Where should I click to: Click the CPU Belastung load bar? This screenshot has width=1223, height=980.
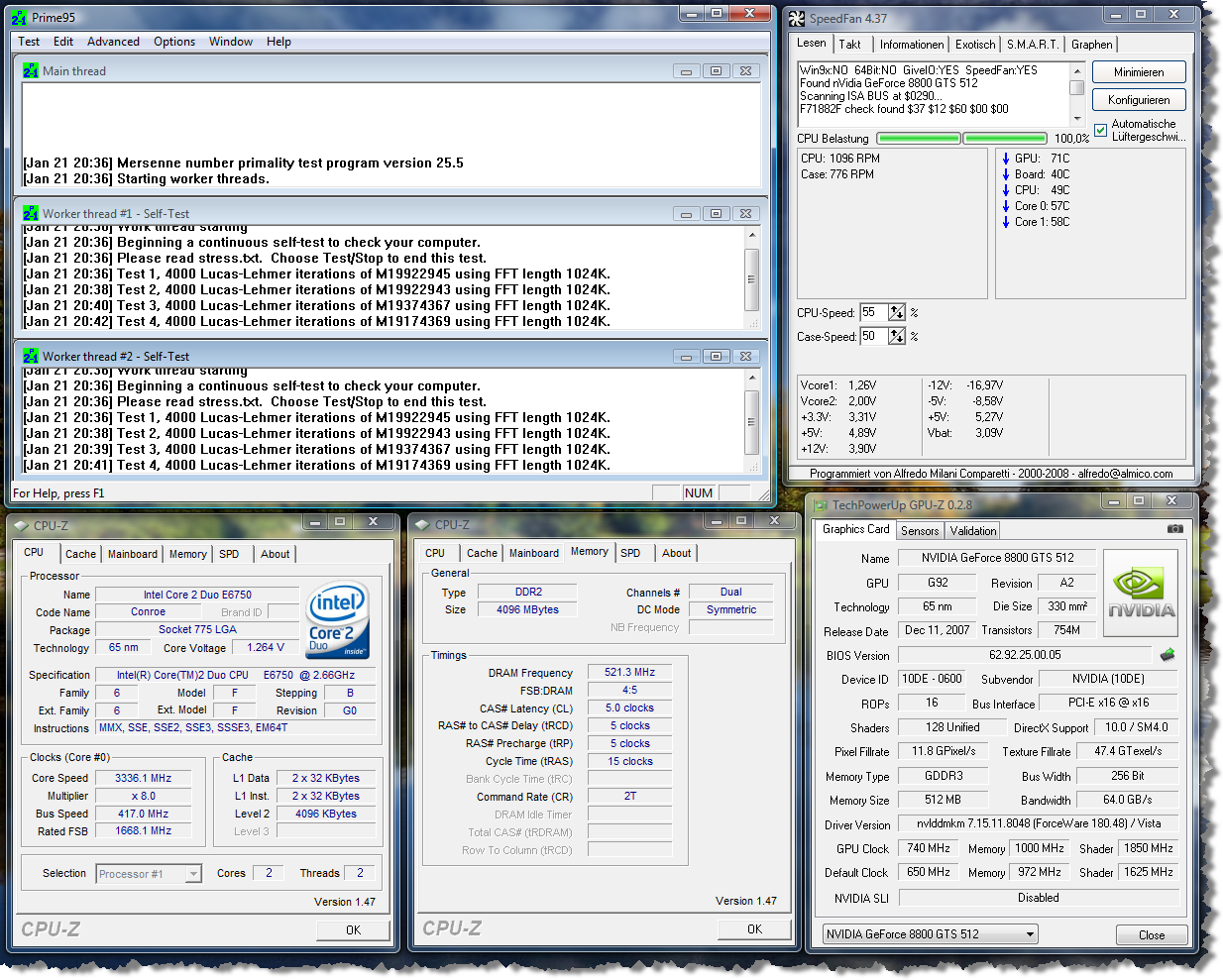coord(962,139)
